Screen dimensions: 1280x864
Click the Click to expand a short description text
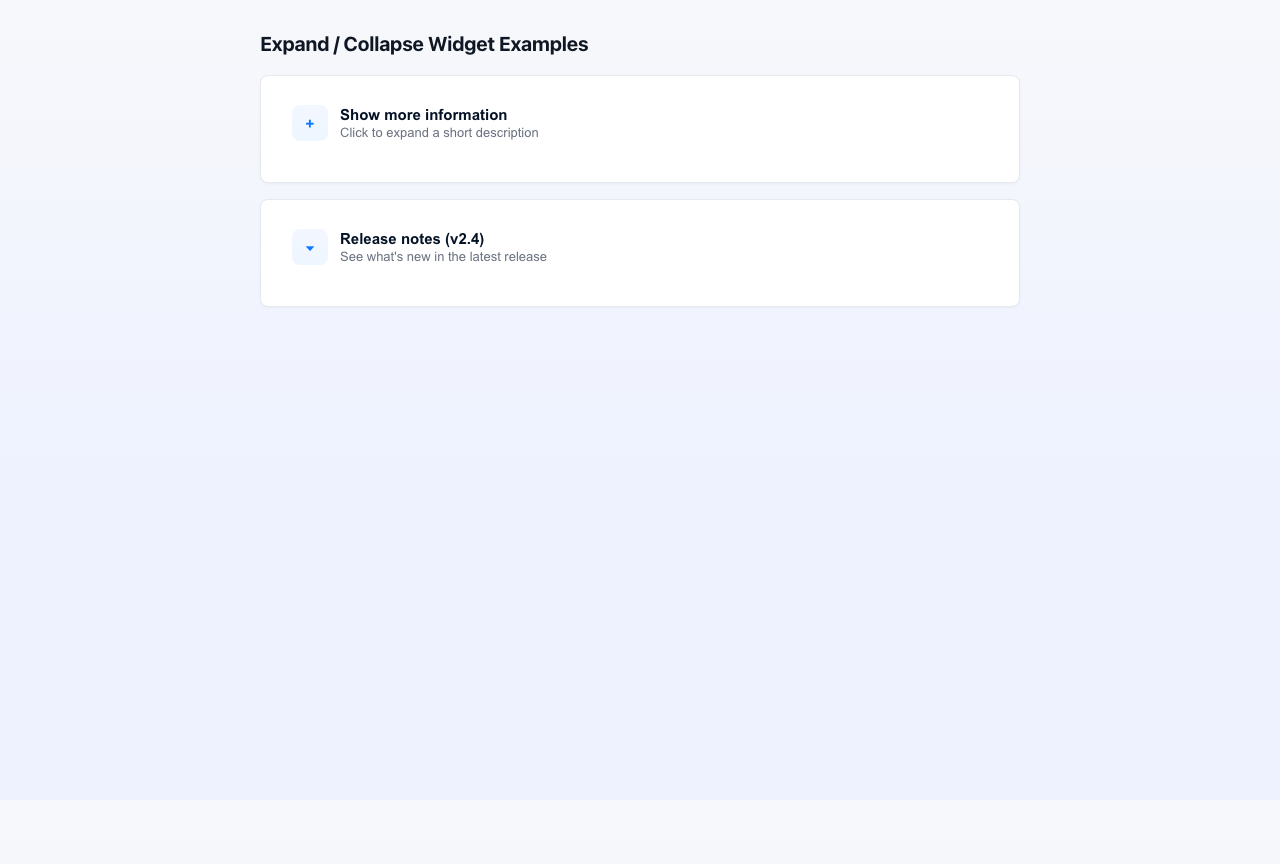(x=439, y=132)
